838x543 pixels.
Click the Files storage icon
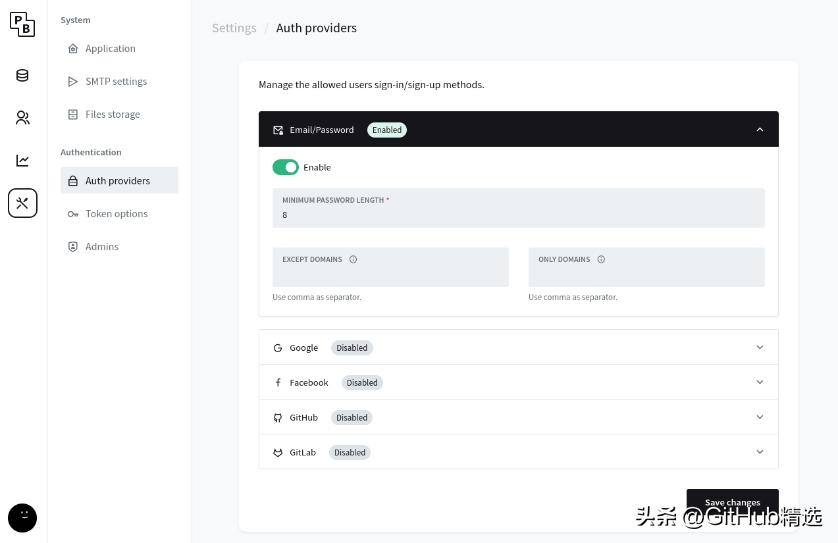pos(73,114)
